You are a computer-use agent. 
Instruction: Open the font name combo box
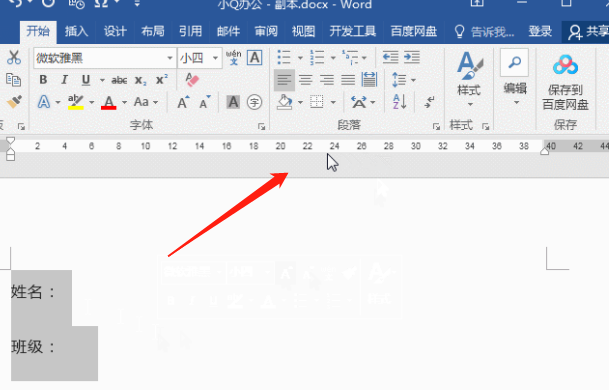105,58
